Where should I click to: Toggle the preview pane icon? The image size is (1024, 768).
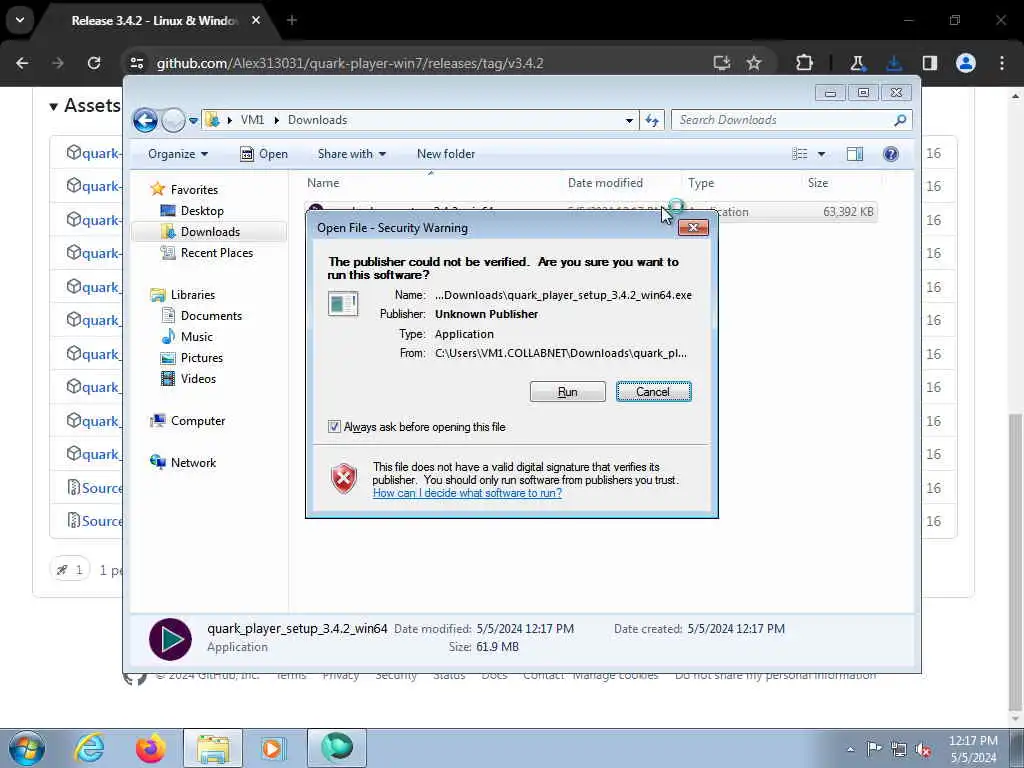(x=854, y=154)
